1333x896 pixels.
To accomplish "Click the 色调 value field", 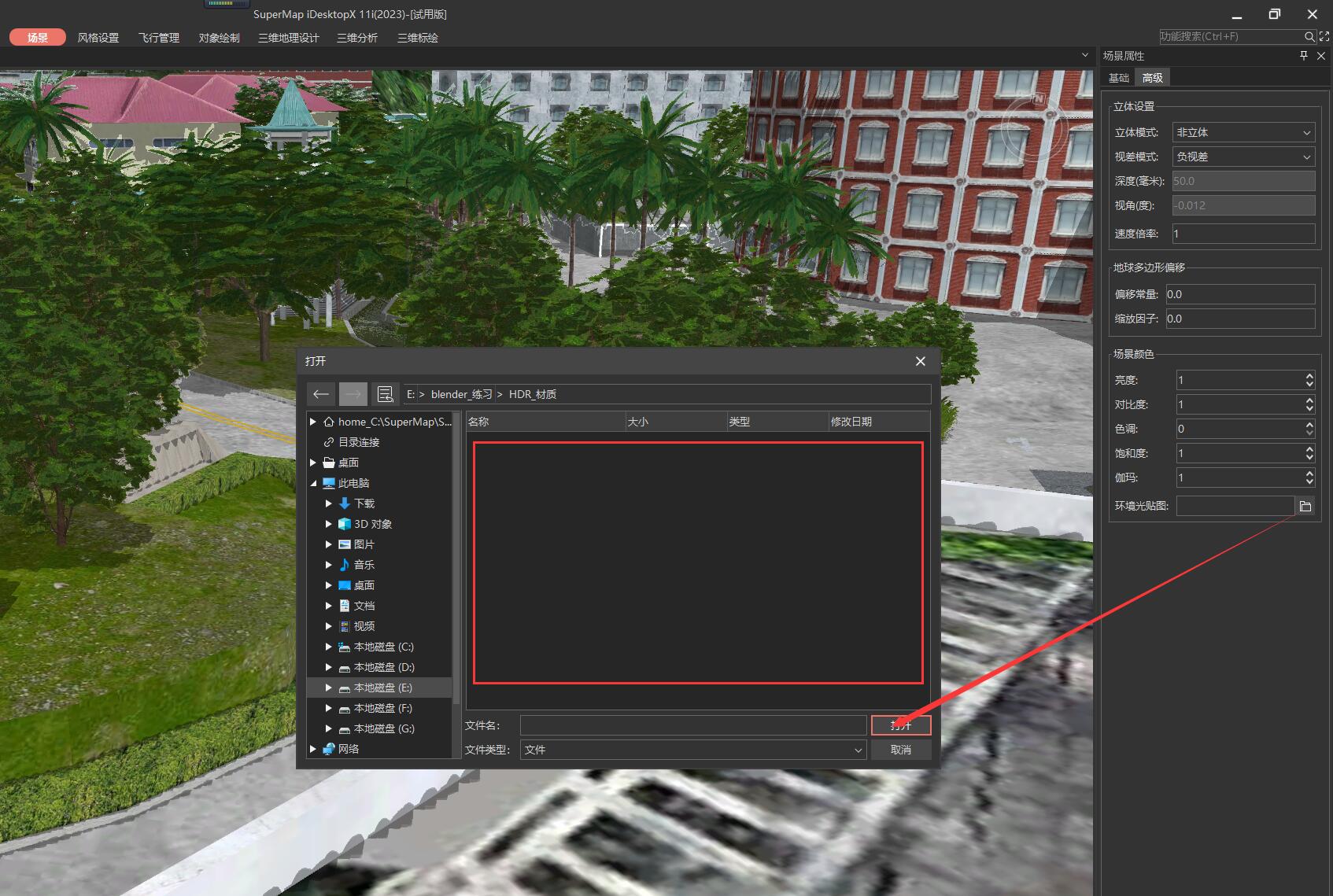I will (1240, 429).
